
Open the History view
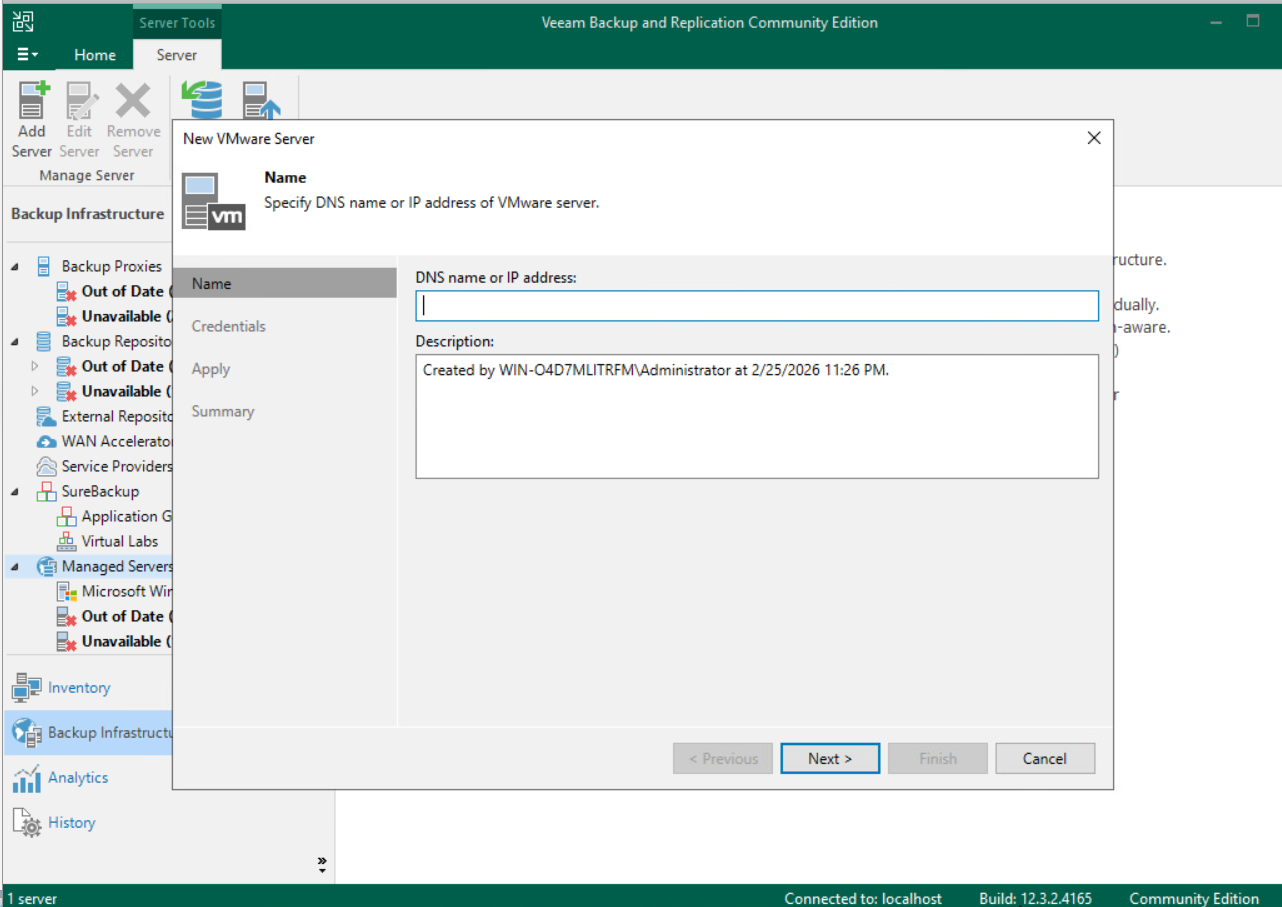point(60,822)
